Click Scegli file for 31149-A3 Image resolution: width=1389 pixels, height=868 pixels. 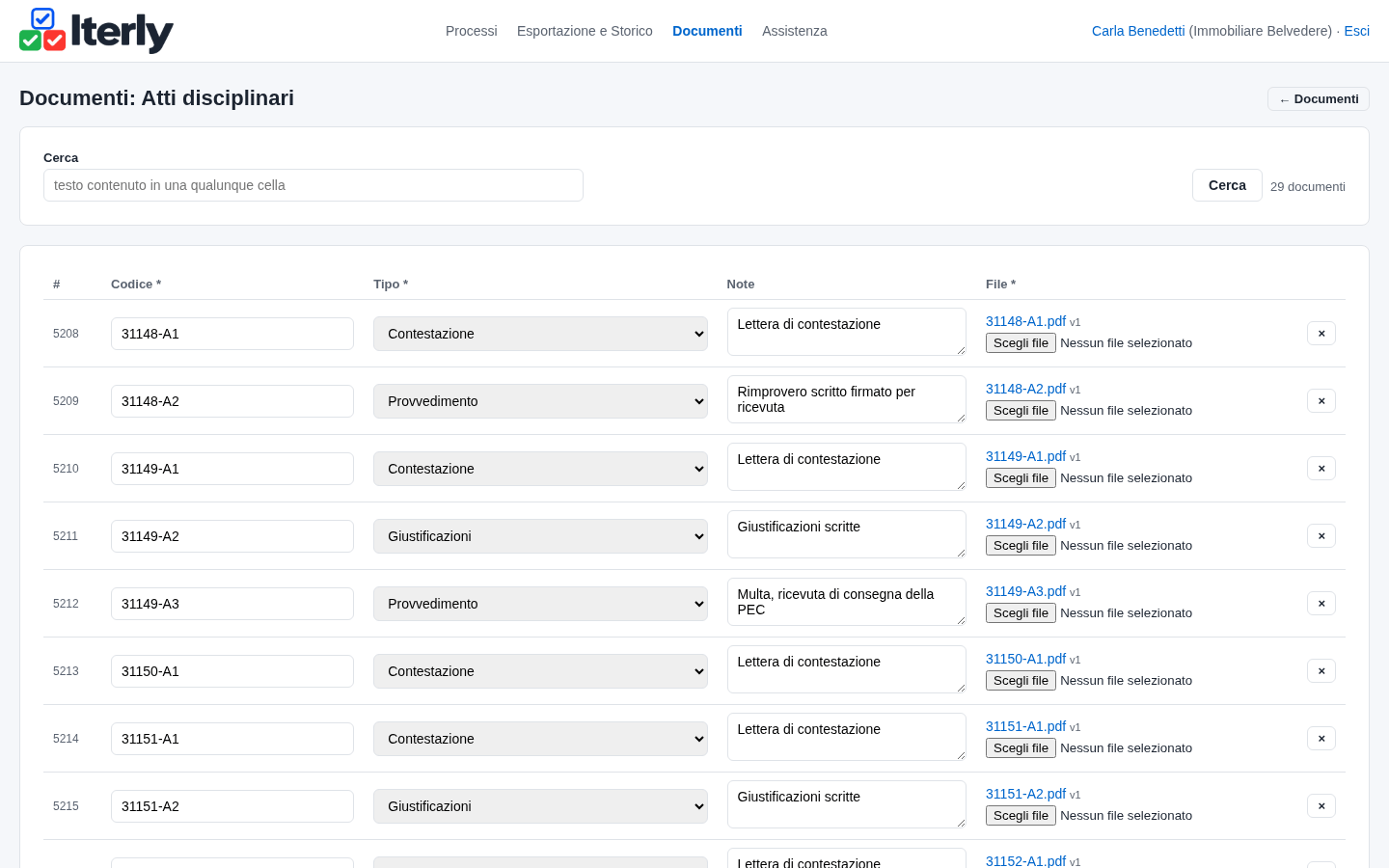click(x=1021, y=613)
